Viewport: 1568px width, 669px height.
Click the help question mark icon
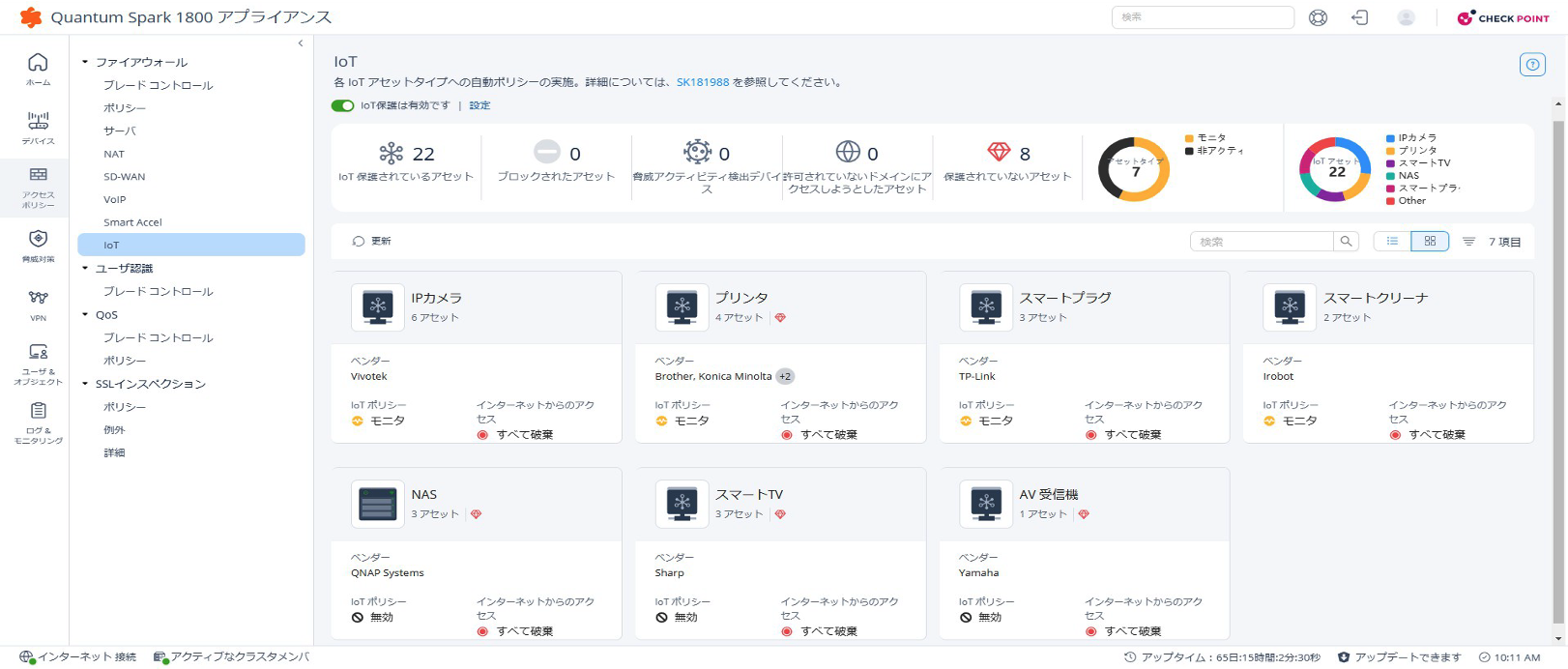point(1532,65)
